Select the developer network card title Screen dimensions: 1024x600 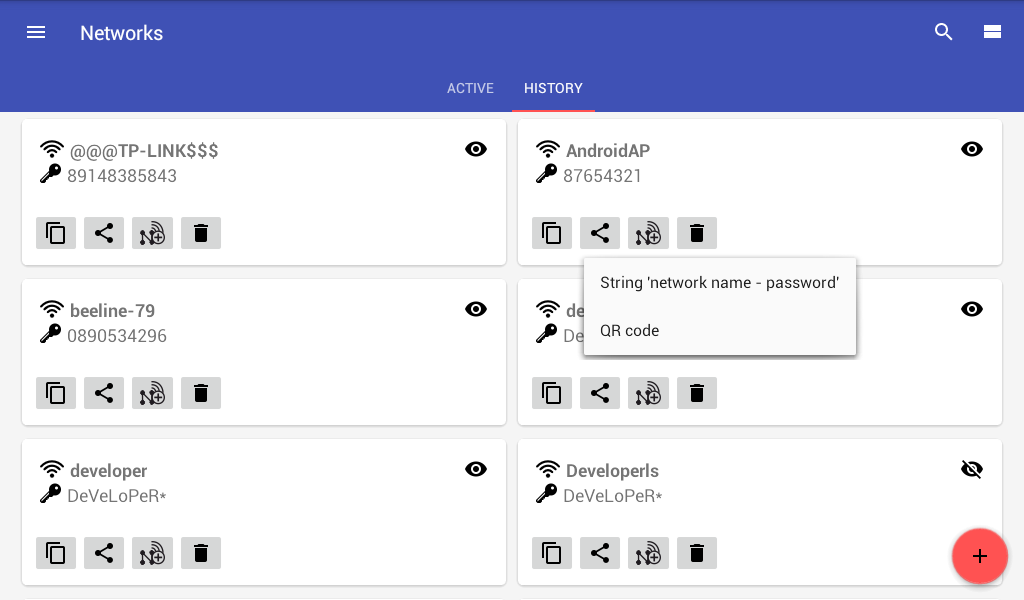108,470
